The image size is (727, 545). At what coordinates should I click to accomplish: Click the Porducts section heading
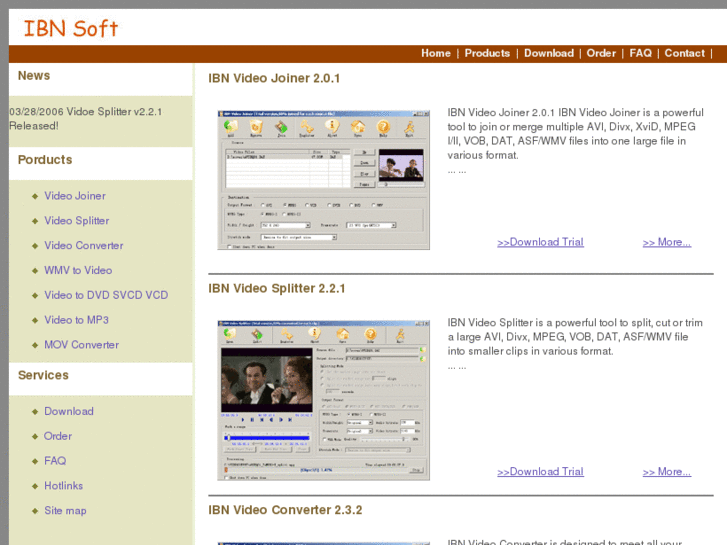[x=45, y=160]
